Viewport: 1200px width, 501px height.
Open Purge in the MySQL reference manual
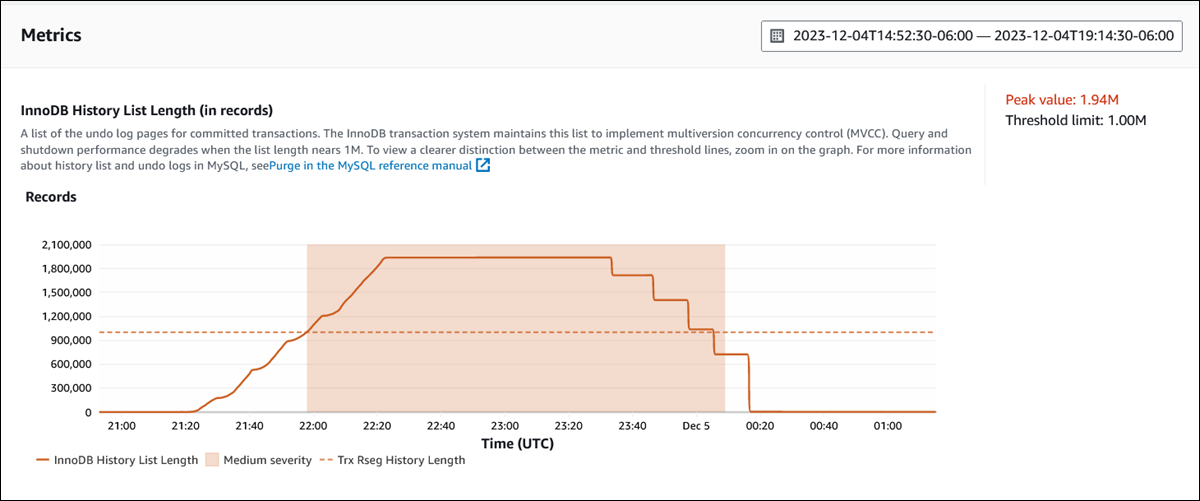click(369, 166)
